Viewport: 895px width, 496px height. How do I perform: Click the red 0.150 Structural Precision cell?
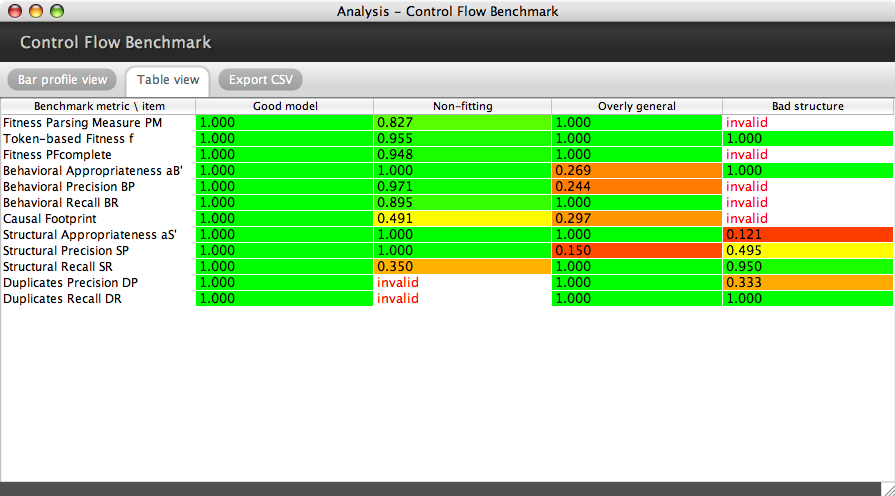pos(636,250)
